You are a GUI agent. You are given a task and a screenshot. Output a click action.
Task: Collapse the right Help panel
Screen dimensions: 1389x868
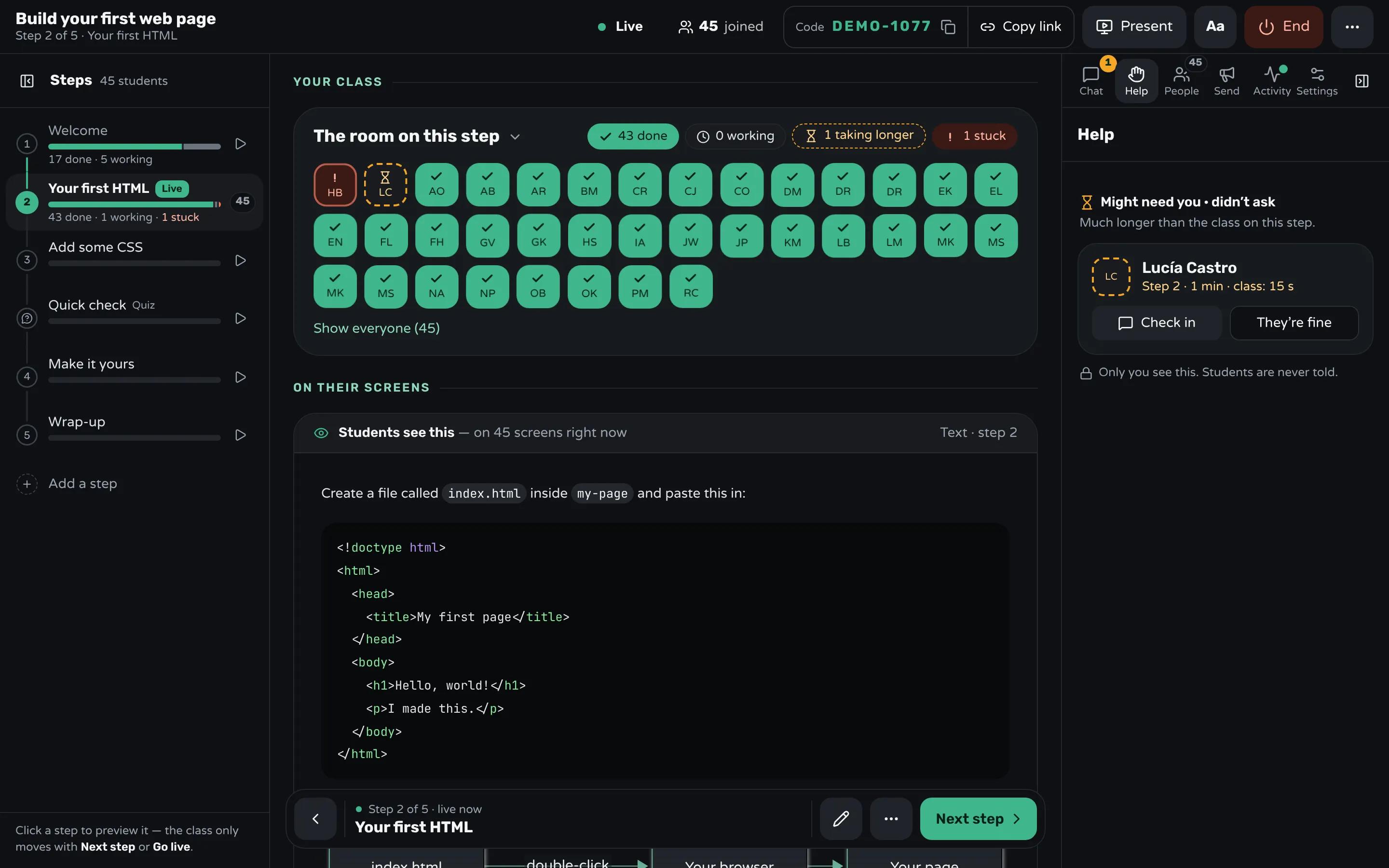click(x=1362, y=81)
